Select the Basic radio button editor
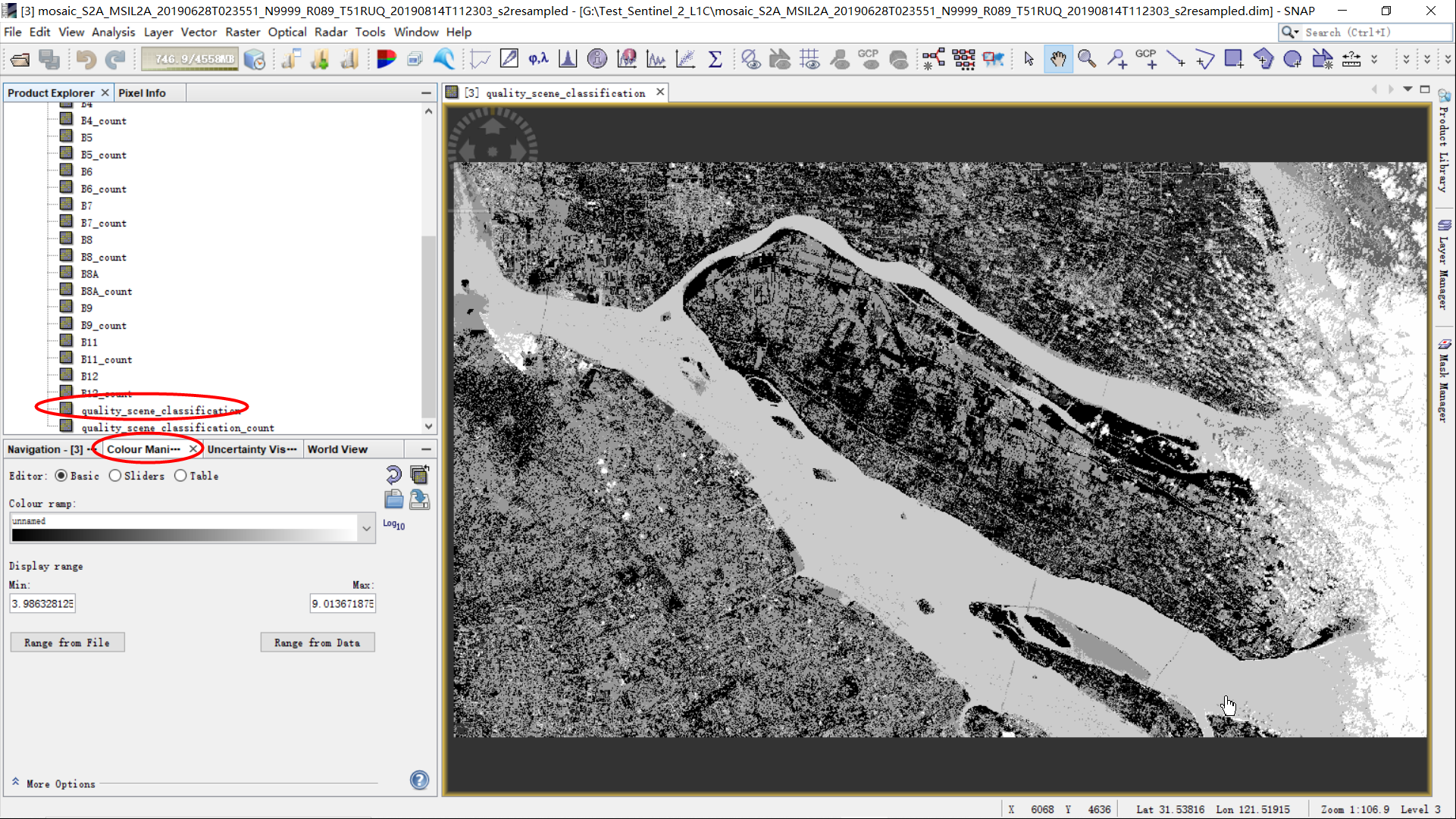The height and width of the screenshot is (819, 1456). point(62,475)
